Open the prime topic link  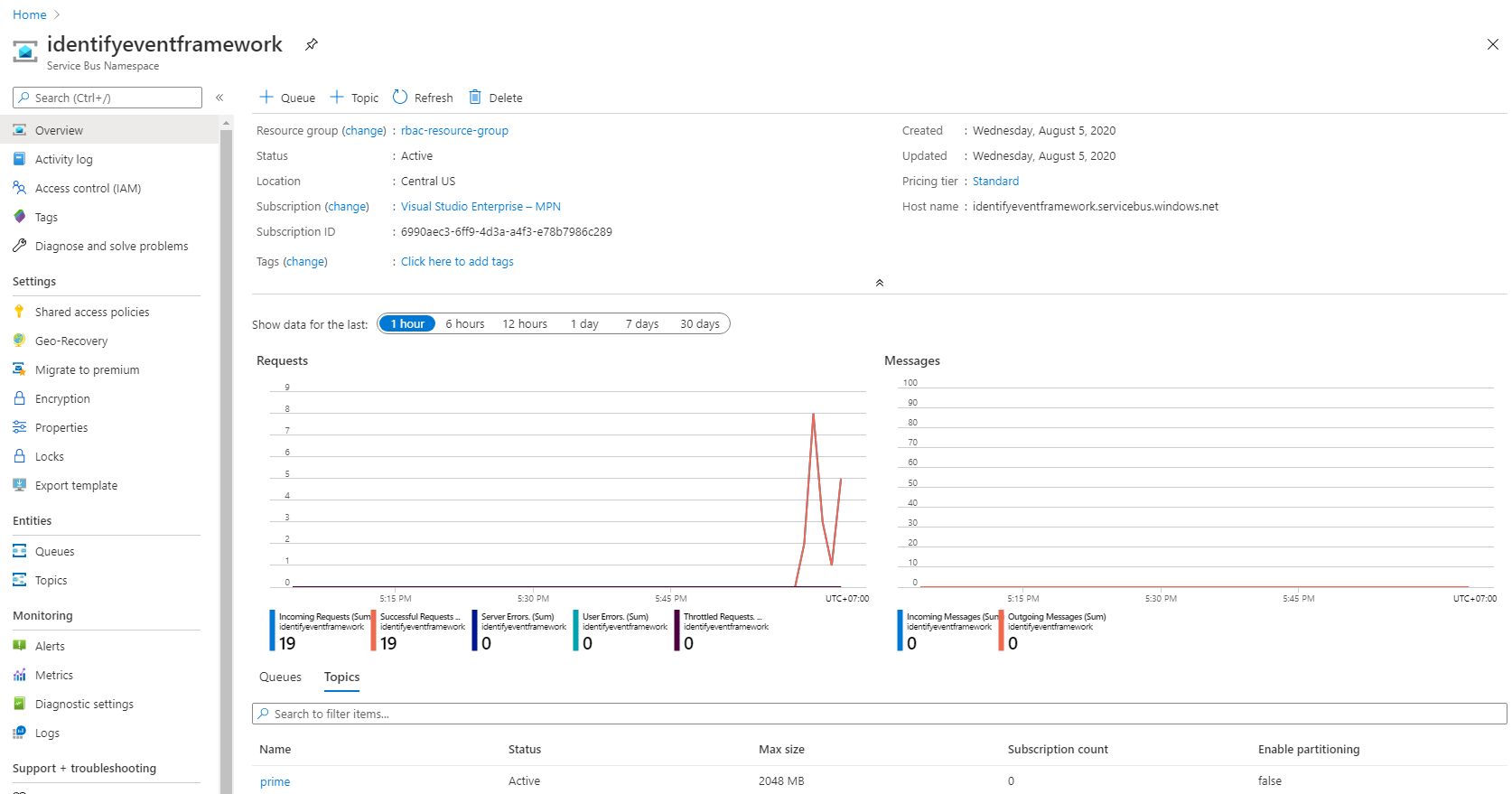click(275, 782)
